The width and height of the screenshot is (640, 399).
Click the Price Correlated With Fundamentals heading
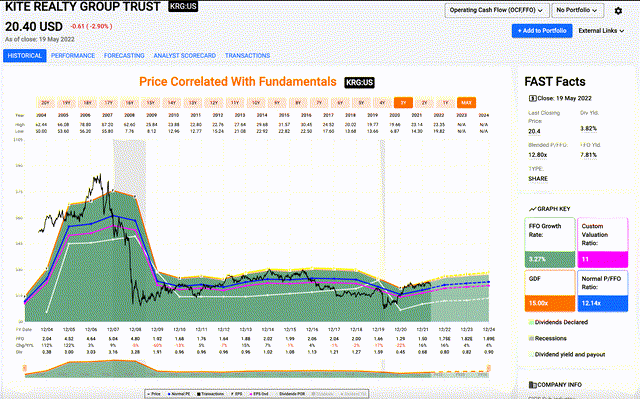pos(238,82)
